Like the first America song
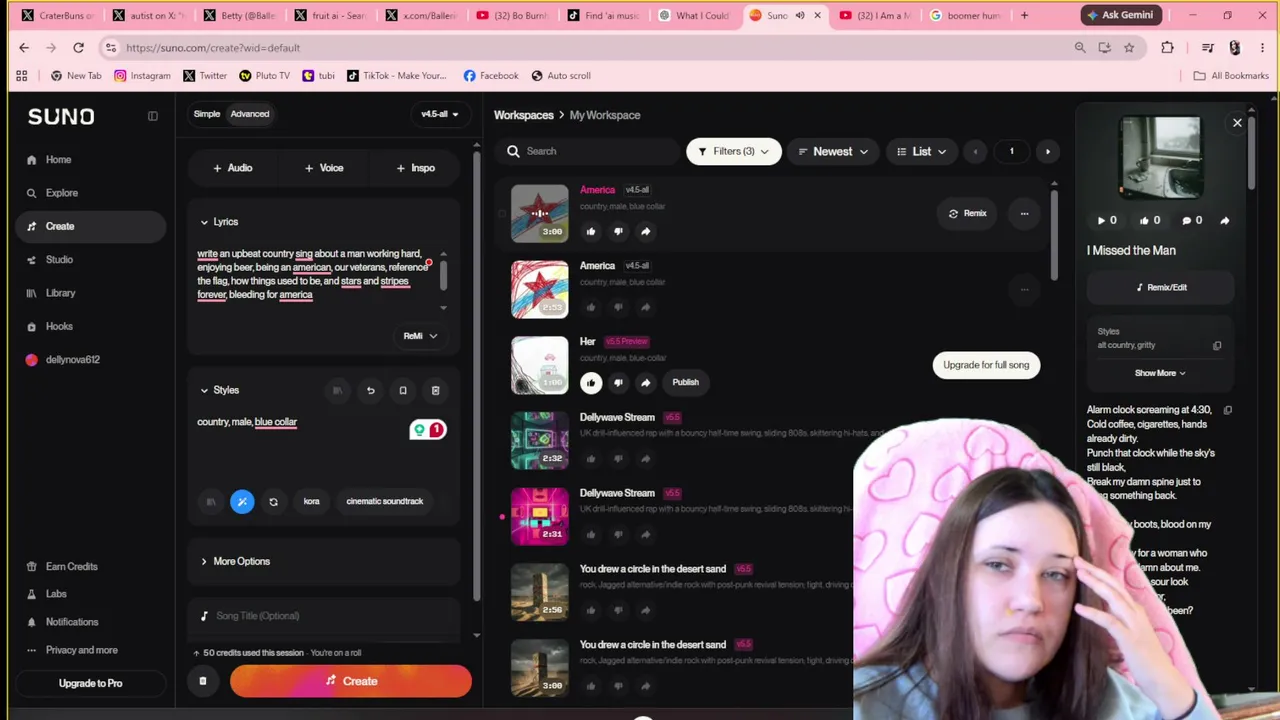The height and width of the screenshot is (720, 1280). 591,232
